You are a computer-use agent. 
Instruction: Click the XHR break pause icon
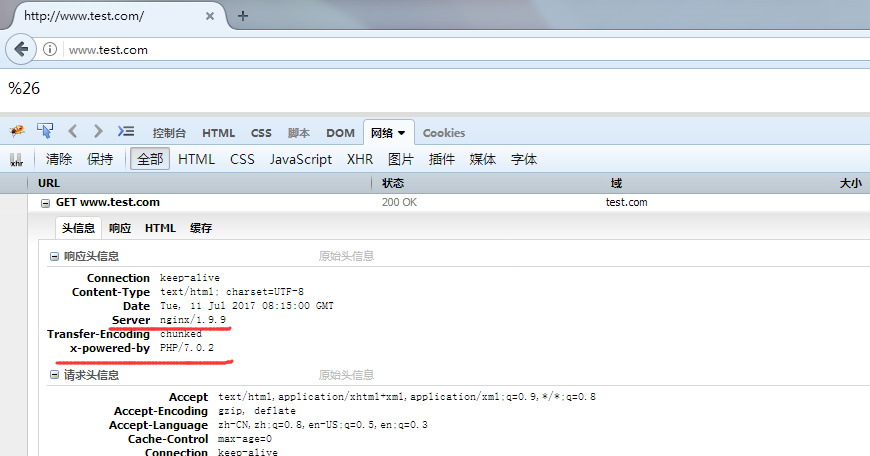tap(17, 159)
